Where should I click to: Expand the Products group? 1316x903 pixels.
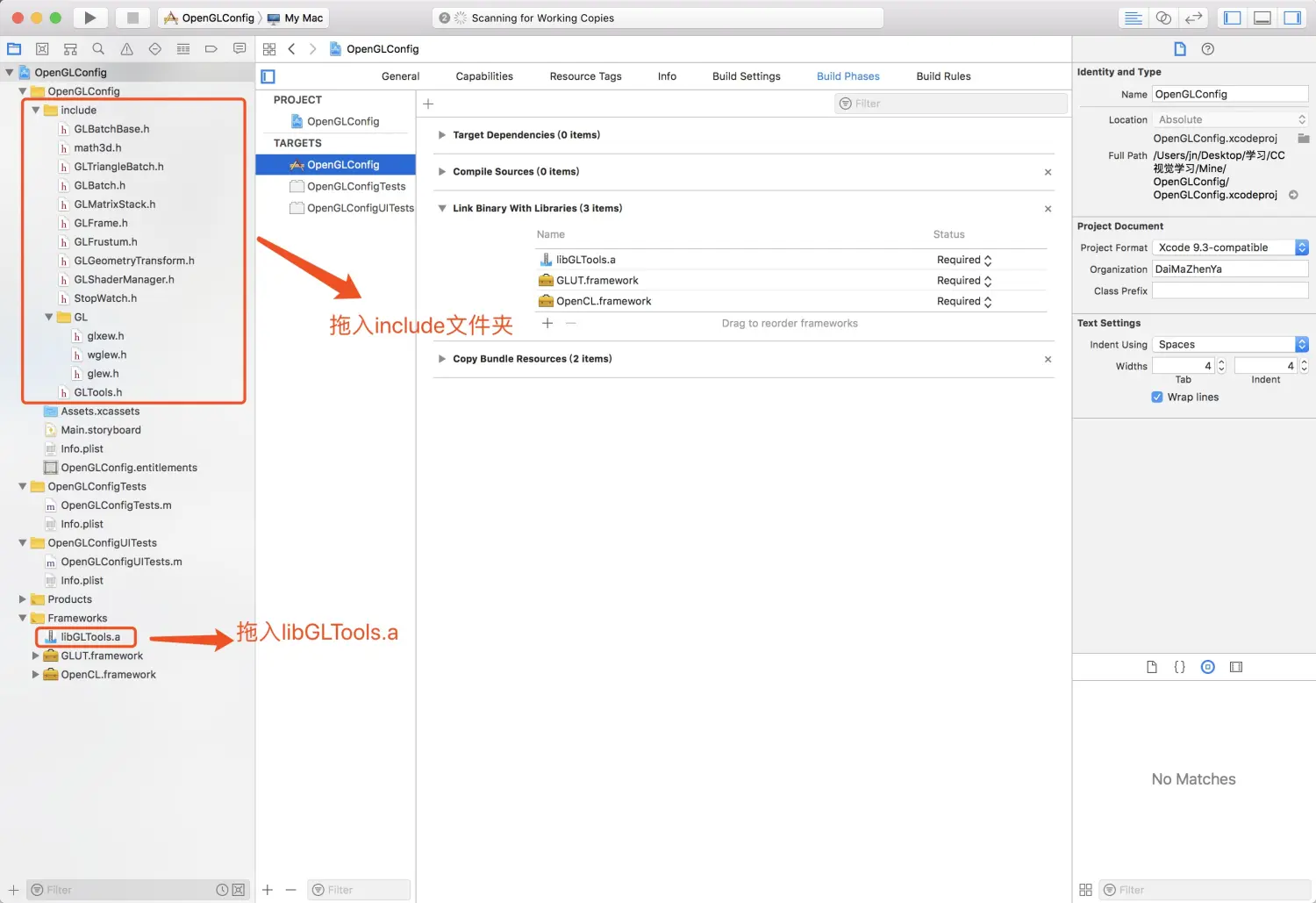(23, 599)
